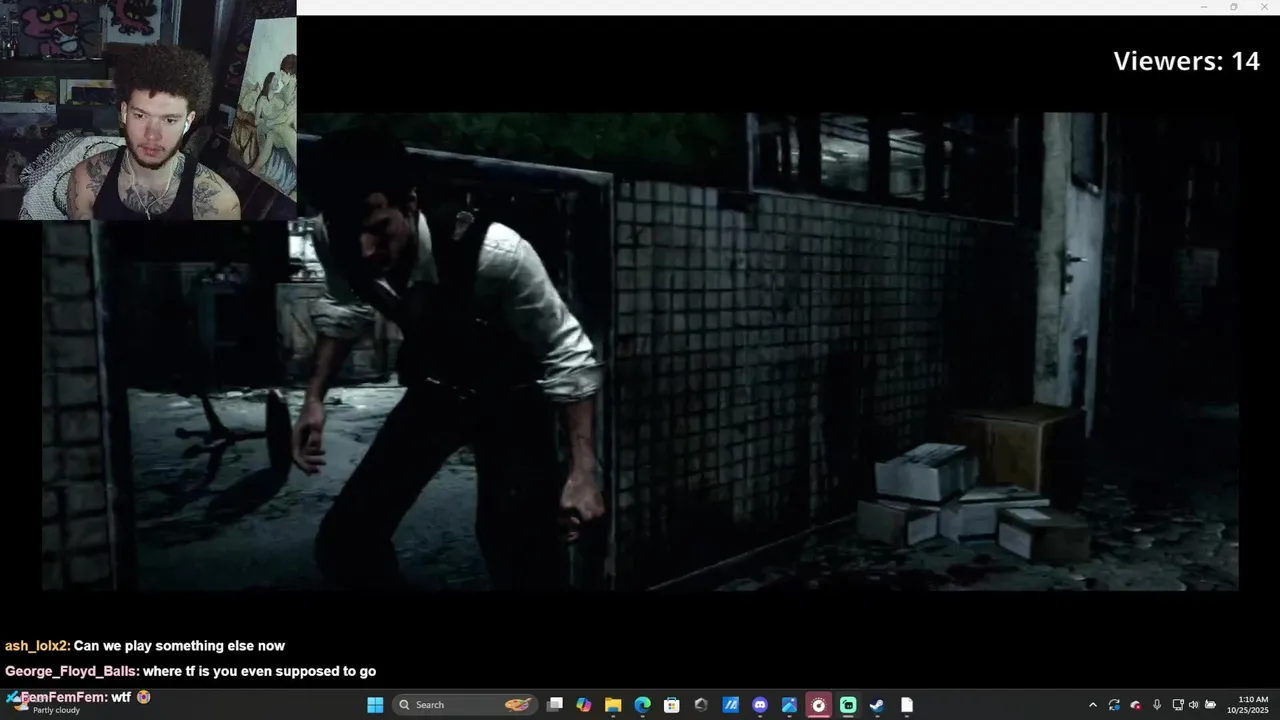Screen dimensions: 1280x720
Task: Open the clock showing 1:10 AM
Action: click(x=1253, y=705)
